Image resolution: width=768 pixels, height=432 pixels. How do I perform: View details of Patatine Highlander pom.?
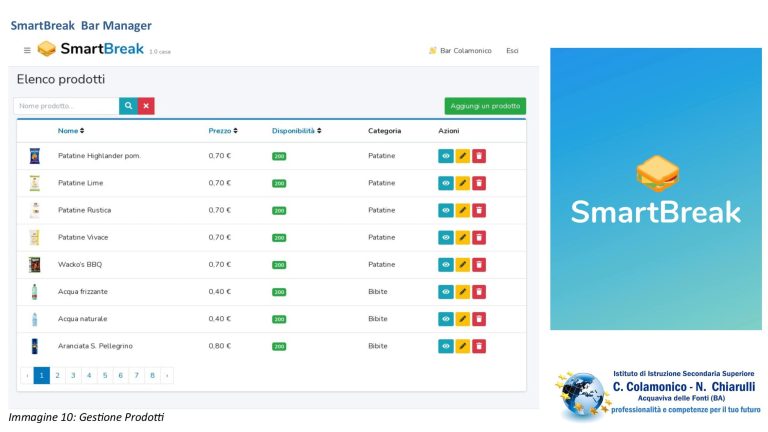click(x=446, y=156)
